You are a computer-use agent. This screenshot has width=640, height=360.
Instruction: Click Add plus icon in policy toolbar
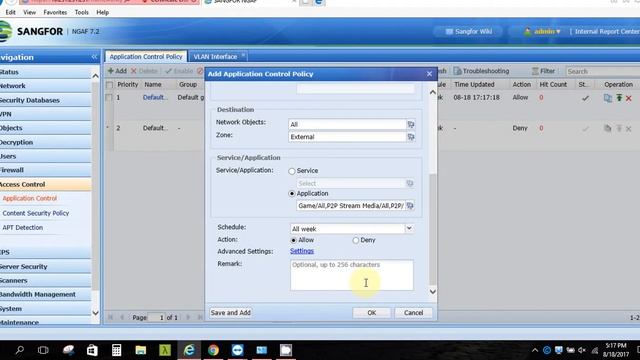coord(111,71)
